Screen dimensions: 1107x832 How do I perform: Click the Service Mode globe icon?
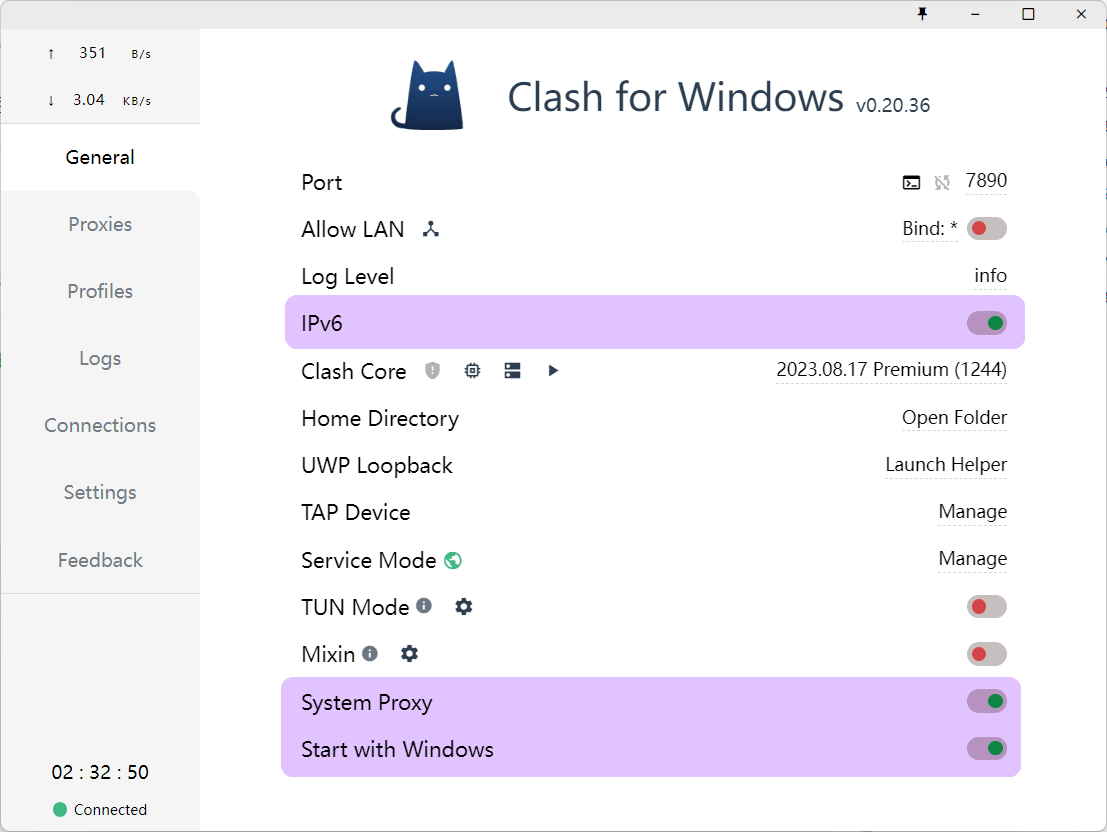coord(453,560)
